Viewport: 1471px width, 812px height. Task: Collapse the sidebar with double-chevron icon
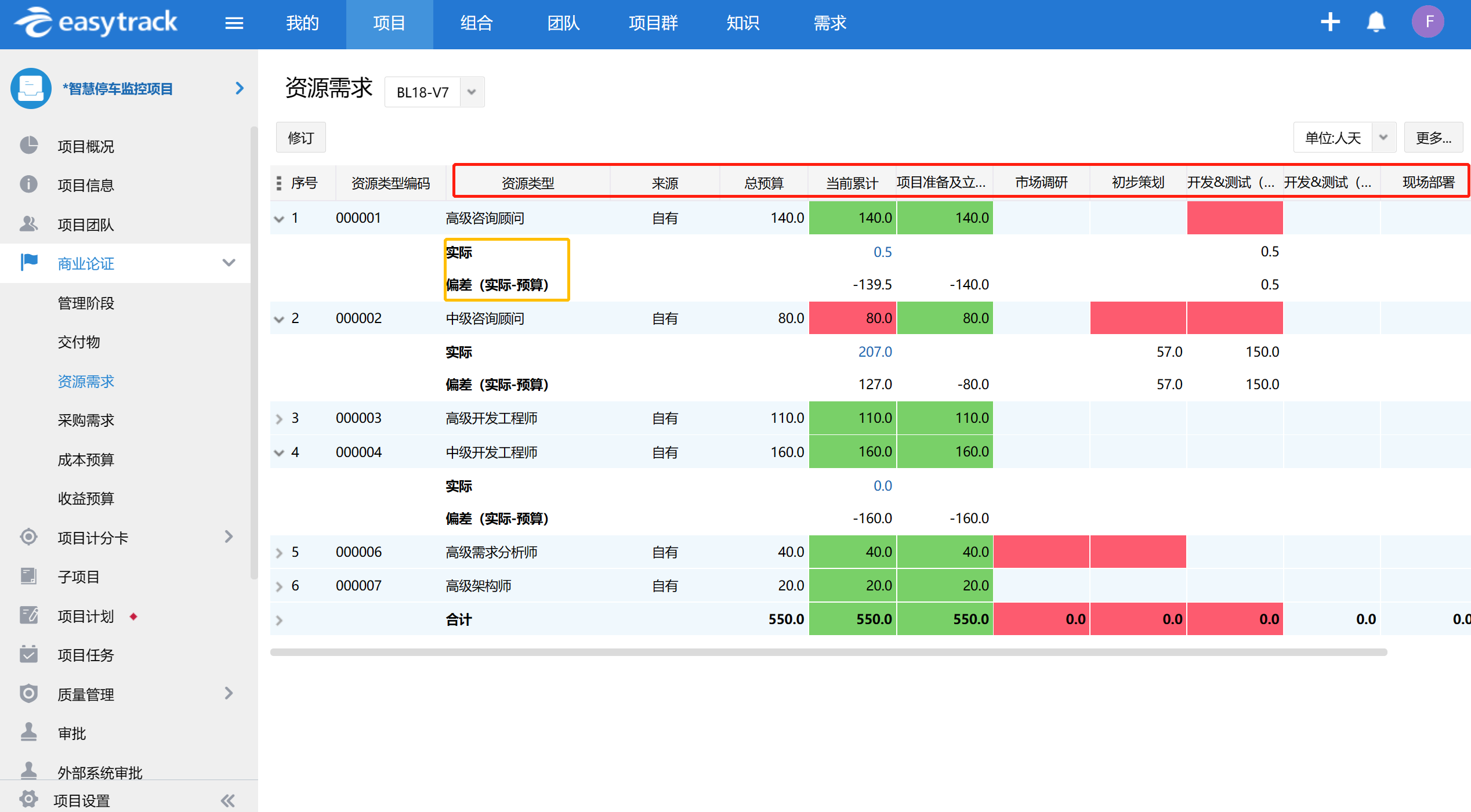227,800
